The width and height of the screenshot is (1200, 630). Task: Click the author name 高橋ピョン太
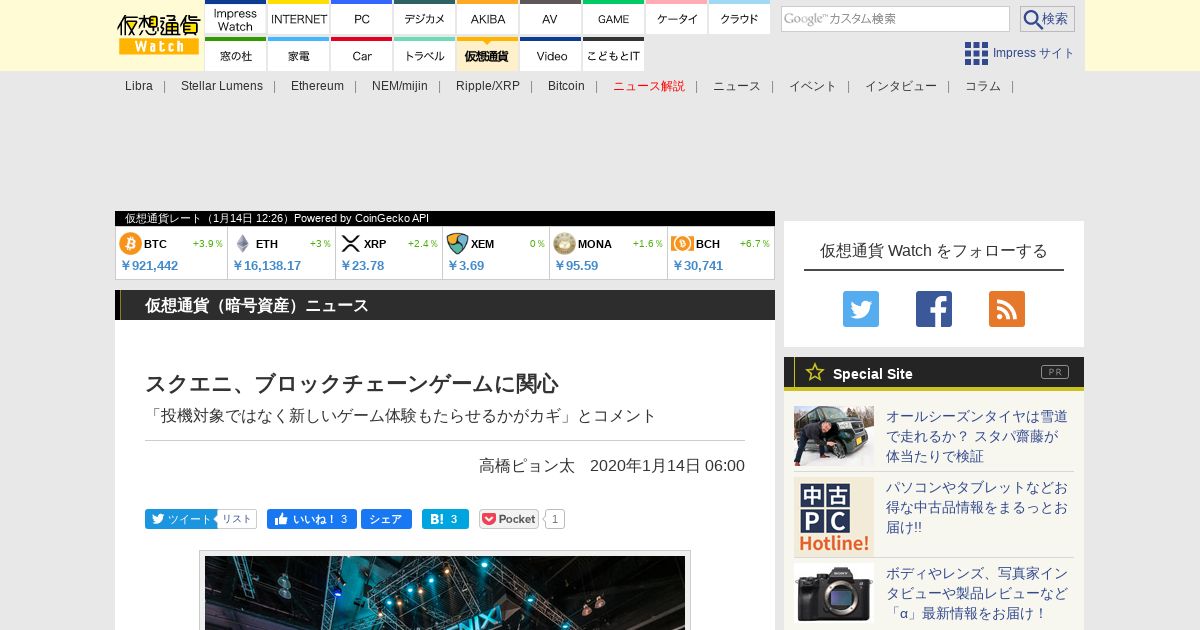[527, 466]
